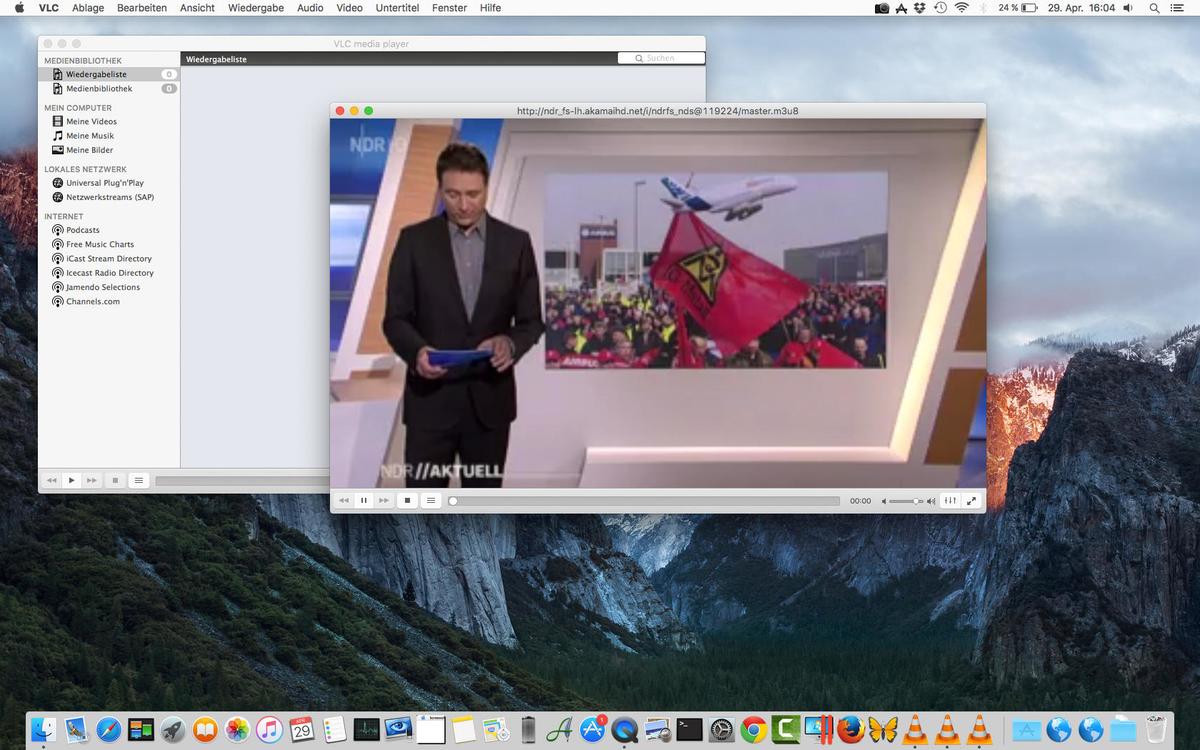Stop playback in the video player window
The image size is (1200, 750).
pos(407,501)
